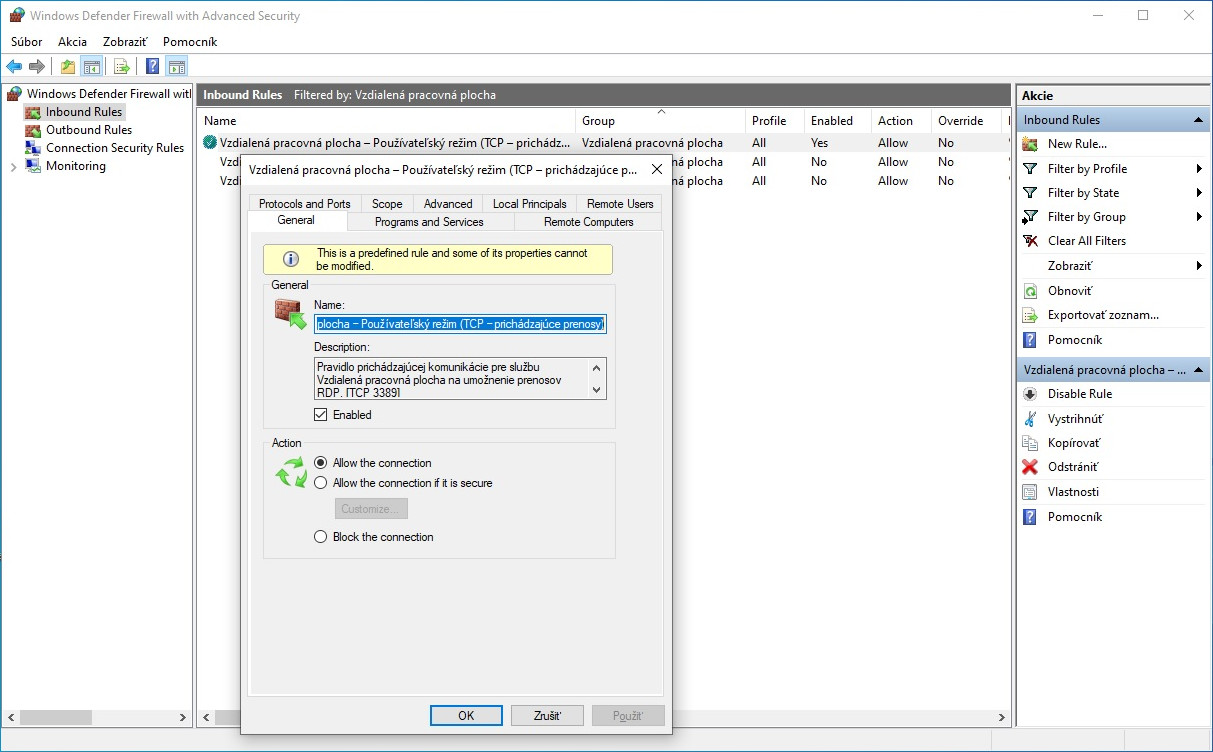This screenshot has width=1213, height=752.
Task: Sort rules by the Profile column header
Action: coord(775,121)
